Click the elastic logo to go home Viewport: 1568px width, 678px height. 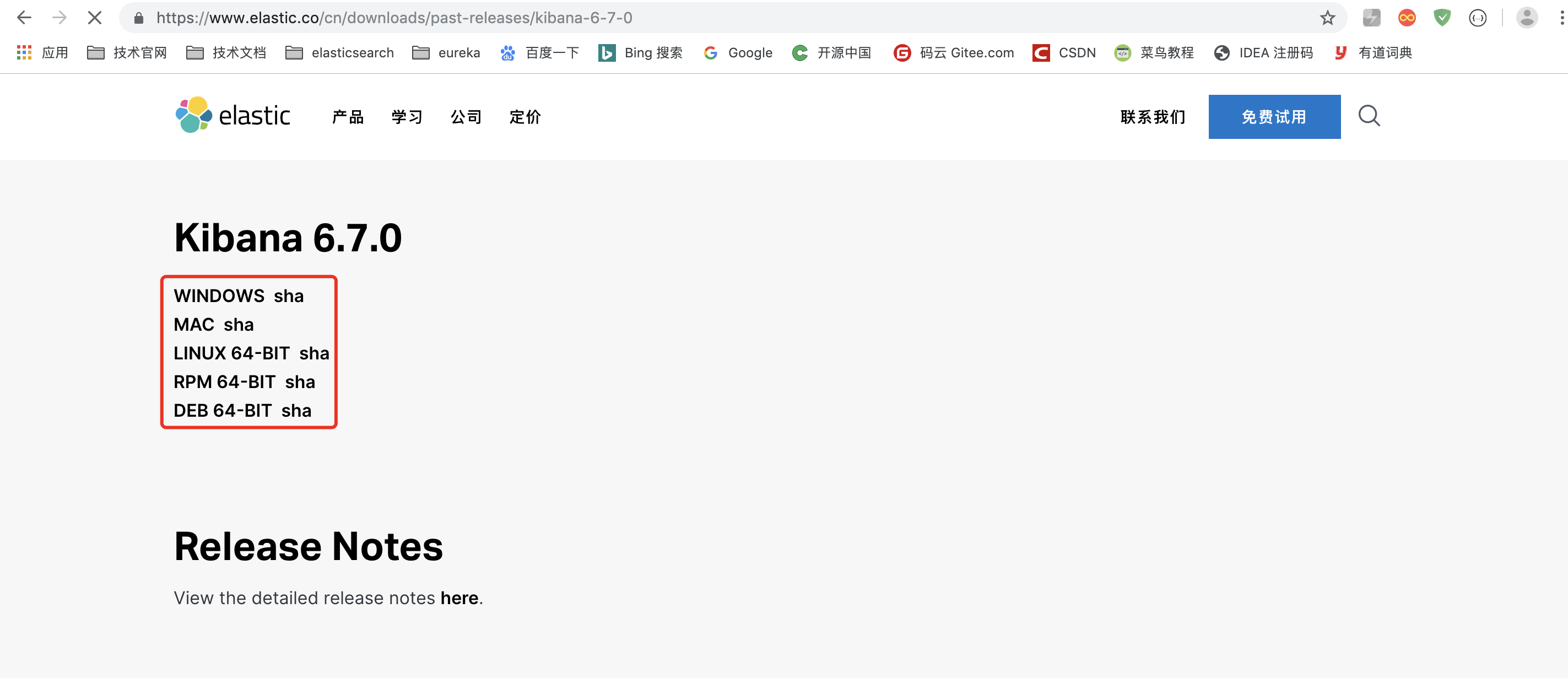pos(233,115)
